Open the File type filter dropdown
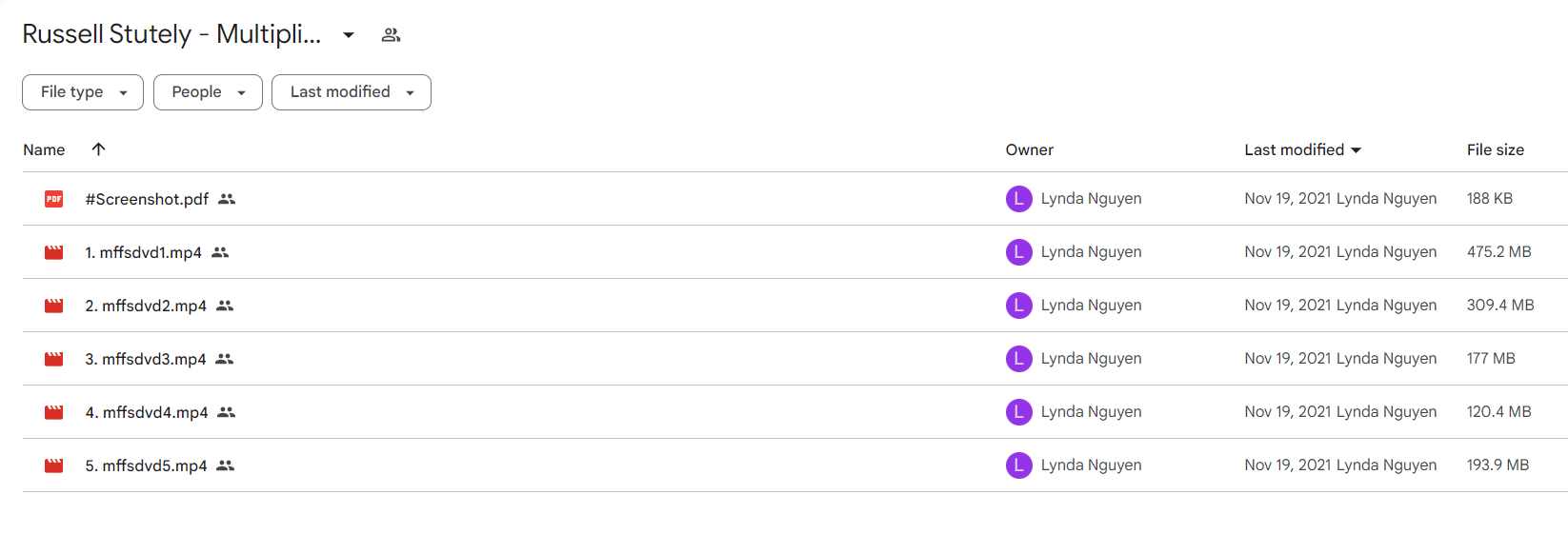This screenshot has height=554, width=1568. click(83, 92)
